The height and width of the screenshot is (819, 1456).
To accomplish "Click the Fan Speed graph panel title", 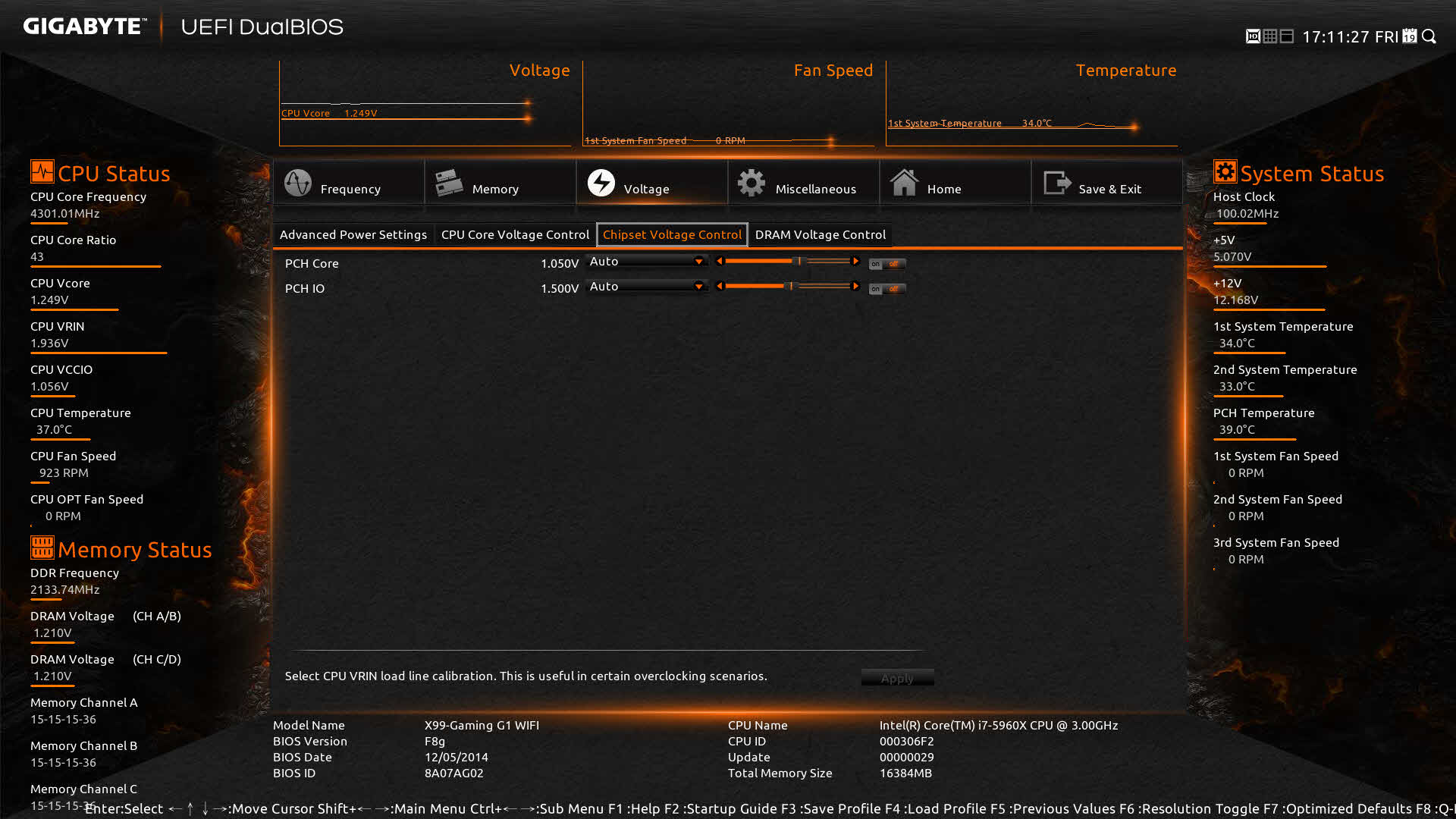I will (833, 71).
